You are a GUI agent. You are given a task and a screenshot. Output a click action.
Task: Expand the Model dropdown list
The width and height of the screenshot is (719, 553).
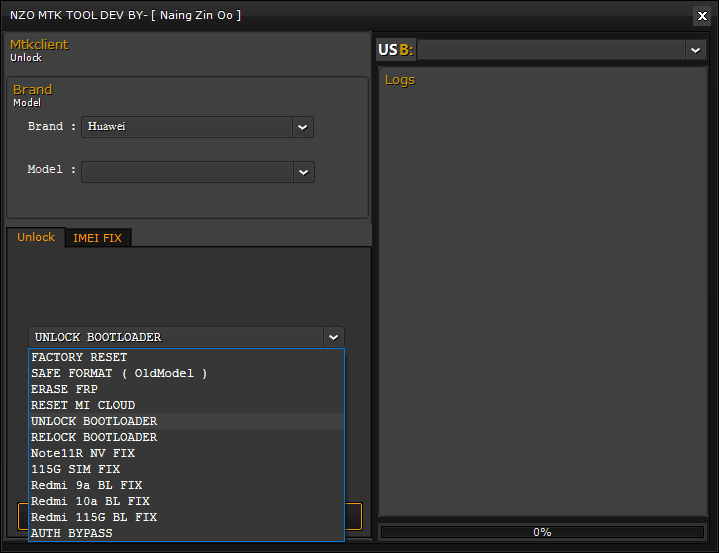pyautogui.click(x=303, y=172)
